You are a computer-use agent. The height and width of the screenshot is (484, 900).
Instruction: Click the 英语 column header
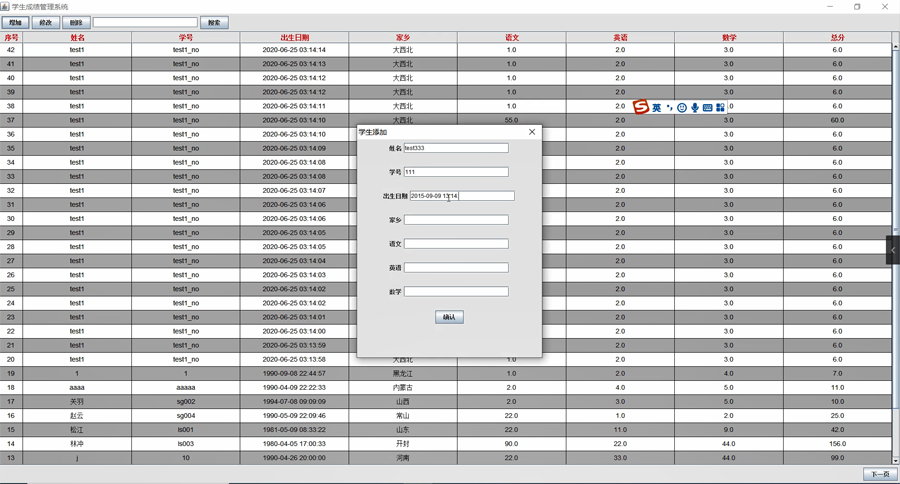[x=620, y=37]
